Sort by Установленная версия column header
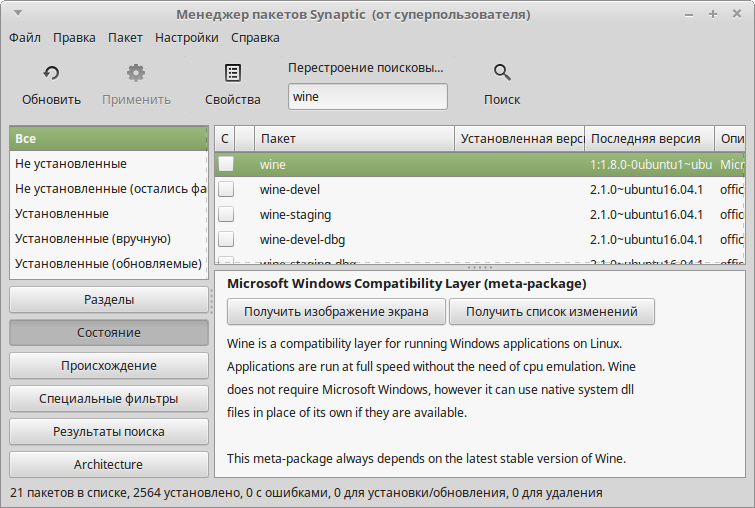The width and height of the screenshot is (755, 508). click(x=520, y=139)
